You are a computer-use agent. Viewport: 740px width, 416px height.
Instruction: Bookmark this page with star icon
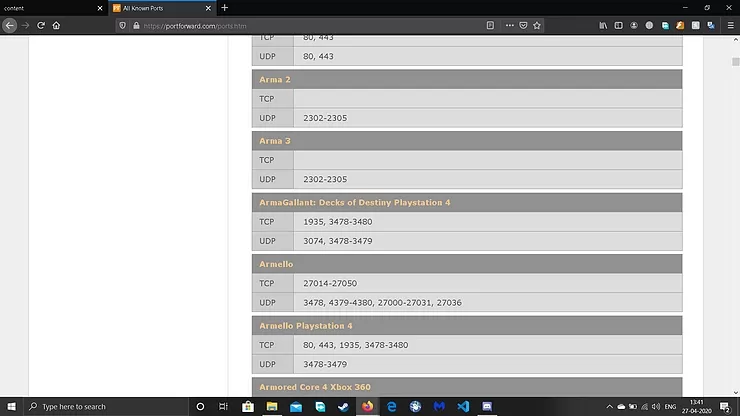(x=537, y=25)
